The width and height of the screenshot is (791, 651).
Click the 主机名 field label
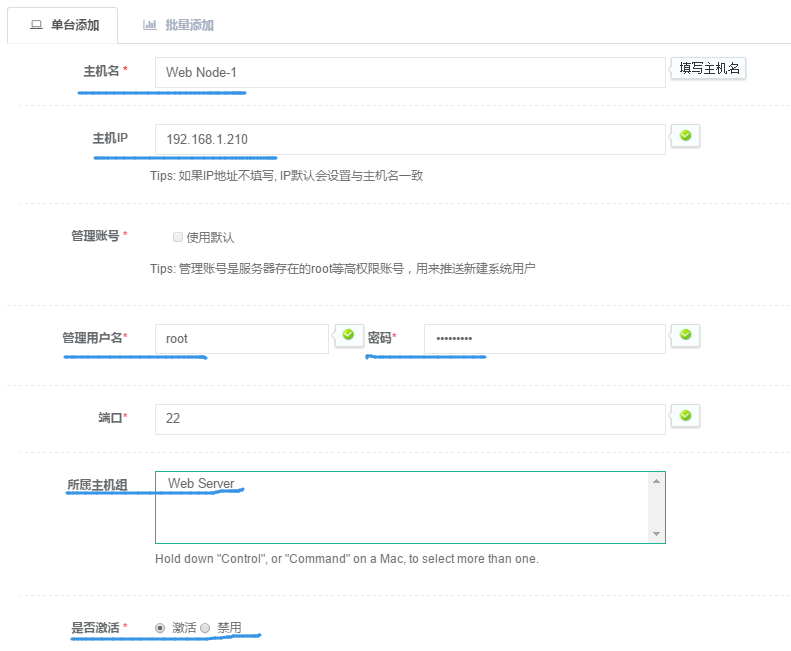(101, 71)
